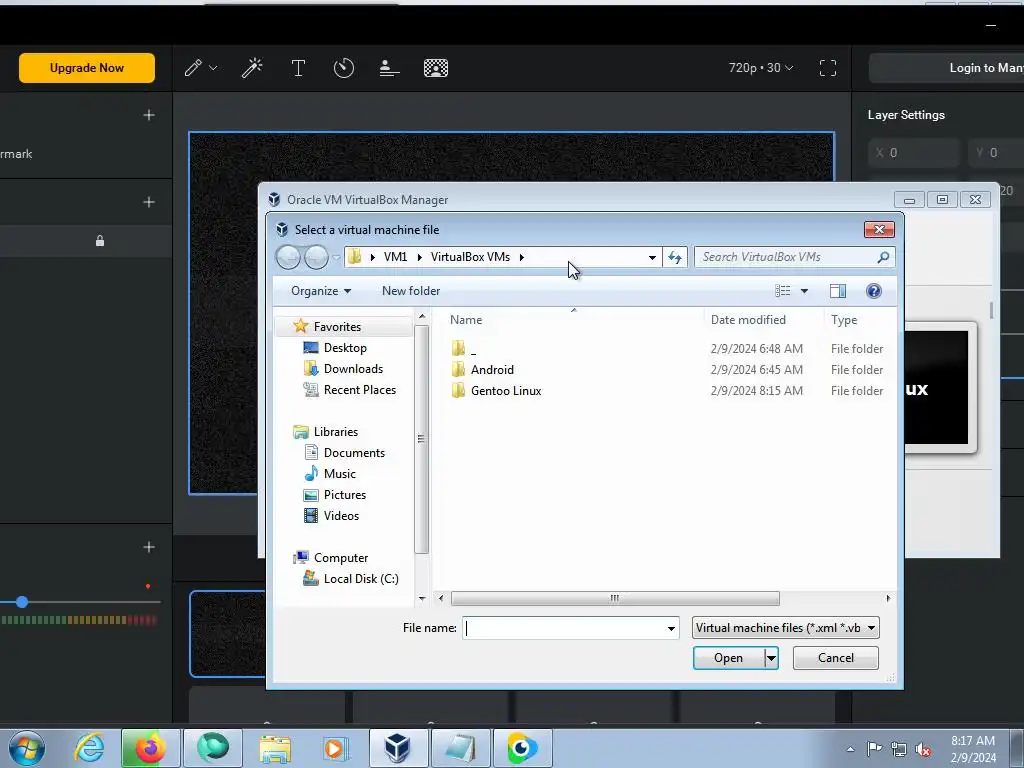Image resolution: width=1024 pixels, height=768 pixels.
Task: Click the VirtualBox VMs breadcrumb segment
Action: click(x=470, y=257)
